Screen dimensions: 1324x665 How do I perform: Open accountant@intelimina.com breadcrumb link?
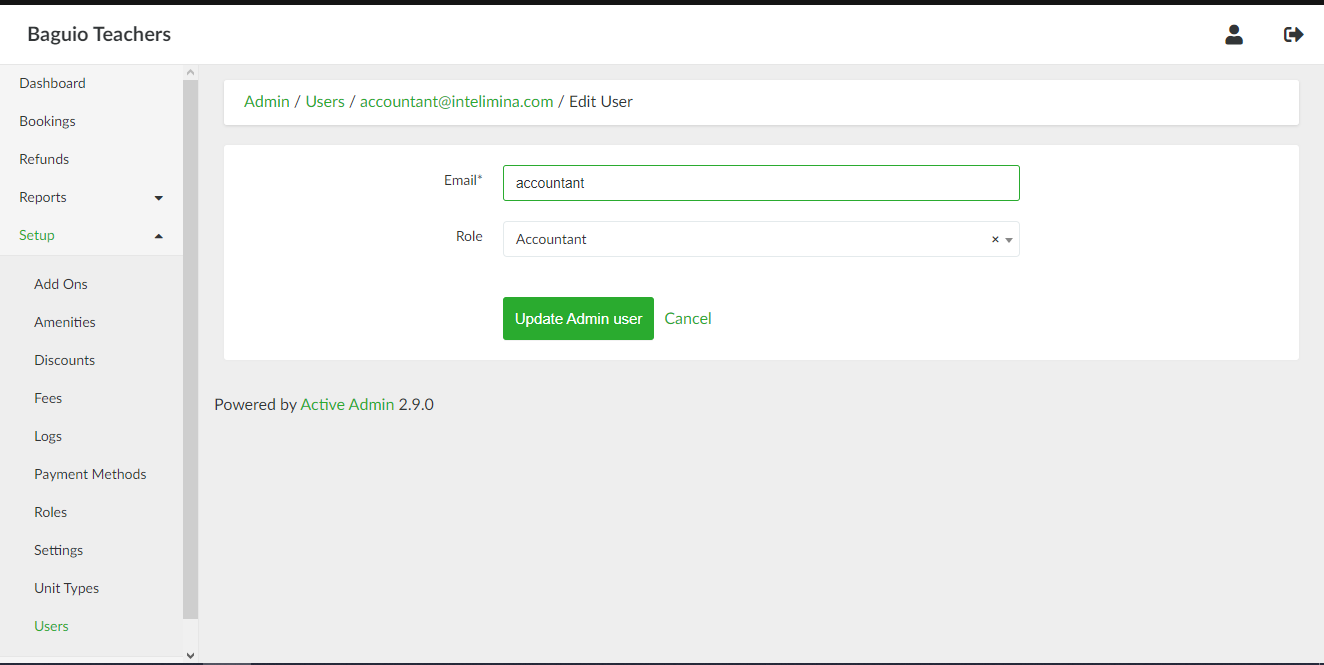pyautogui.click(x=456, y=102)
